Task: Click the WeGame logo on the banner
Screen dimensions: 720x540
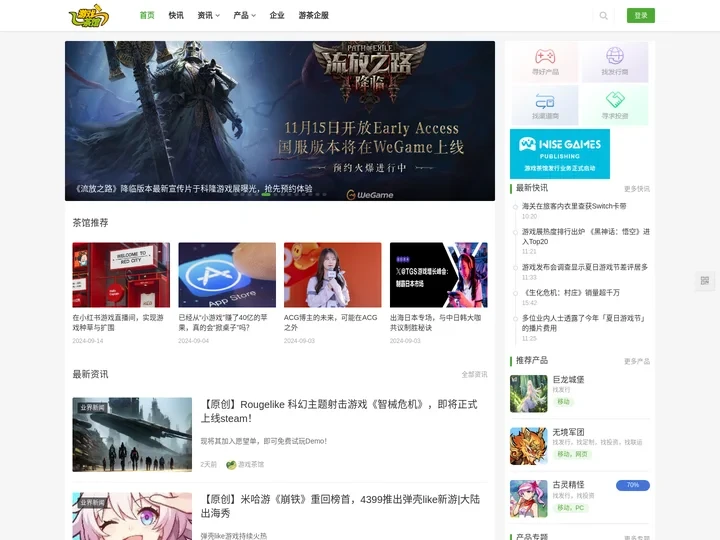Action: [370, 195]
